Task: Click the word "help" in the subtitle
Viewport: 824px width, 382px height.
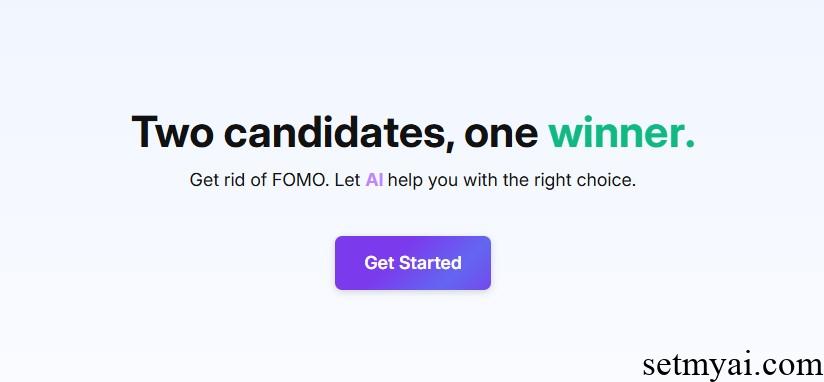Action: point(405,181)
